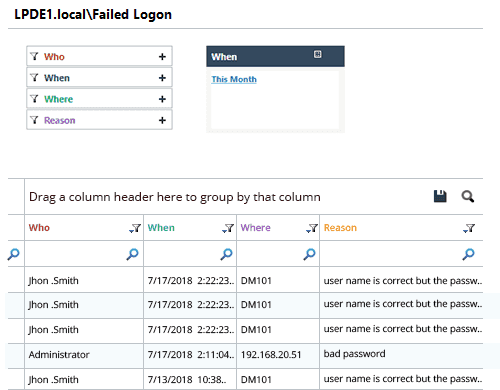This screenshot has height=390, width=500.
Task: Click the filter icon on the Who column header
Action: coord(135,228)
